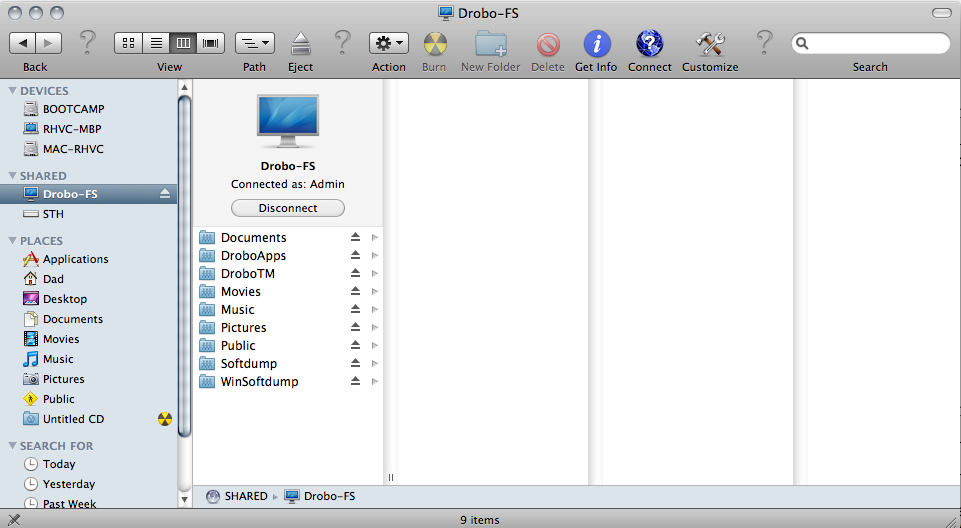Collapse the DEVICES sidebar section
Screen dimensions: 961x528
pyautogui.click(x=12, y=91)
